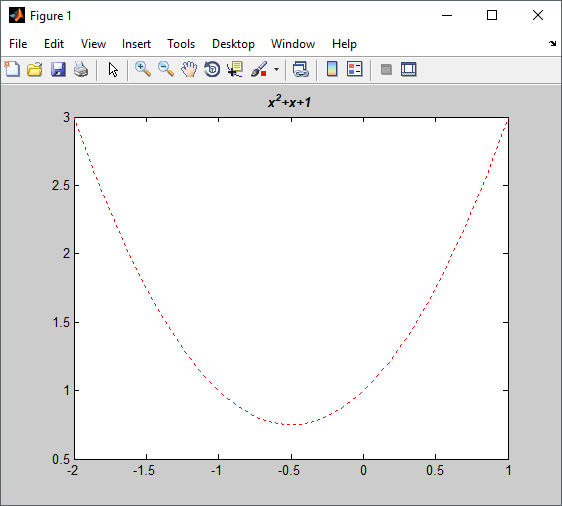Insert a legend via the toolbar icon
This screenshot has height=506, width=562.
coord(355,69)
